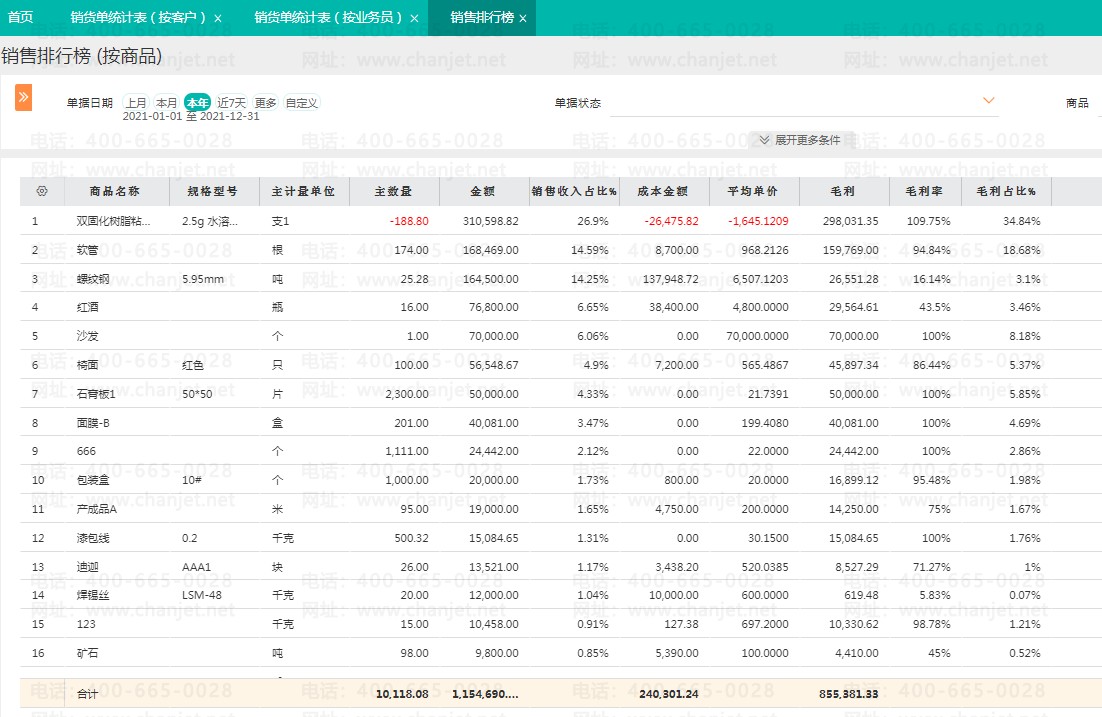Choose 自定义 custom date range
Viewport: 1102px width, 717px height.
[x=301, y=103]
